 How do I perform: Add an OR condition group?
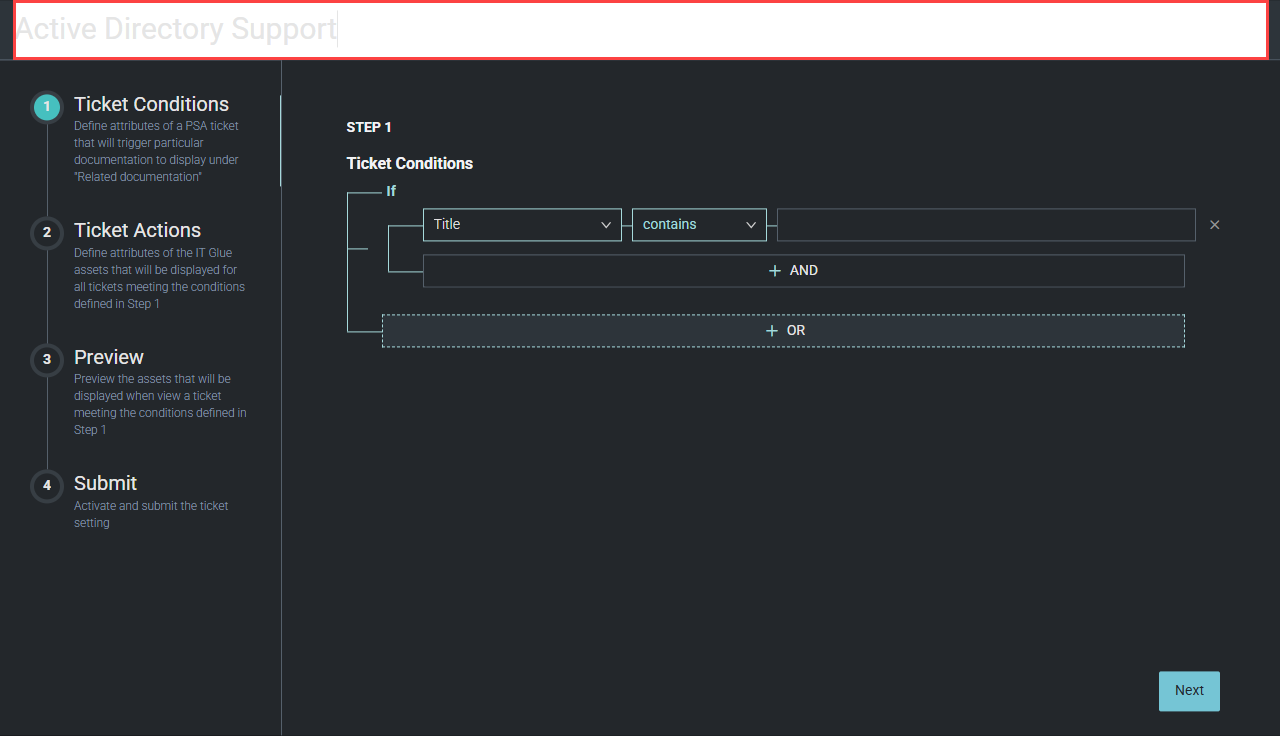[783, 331]
